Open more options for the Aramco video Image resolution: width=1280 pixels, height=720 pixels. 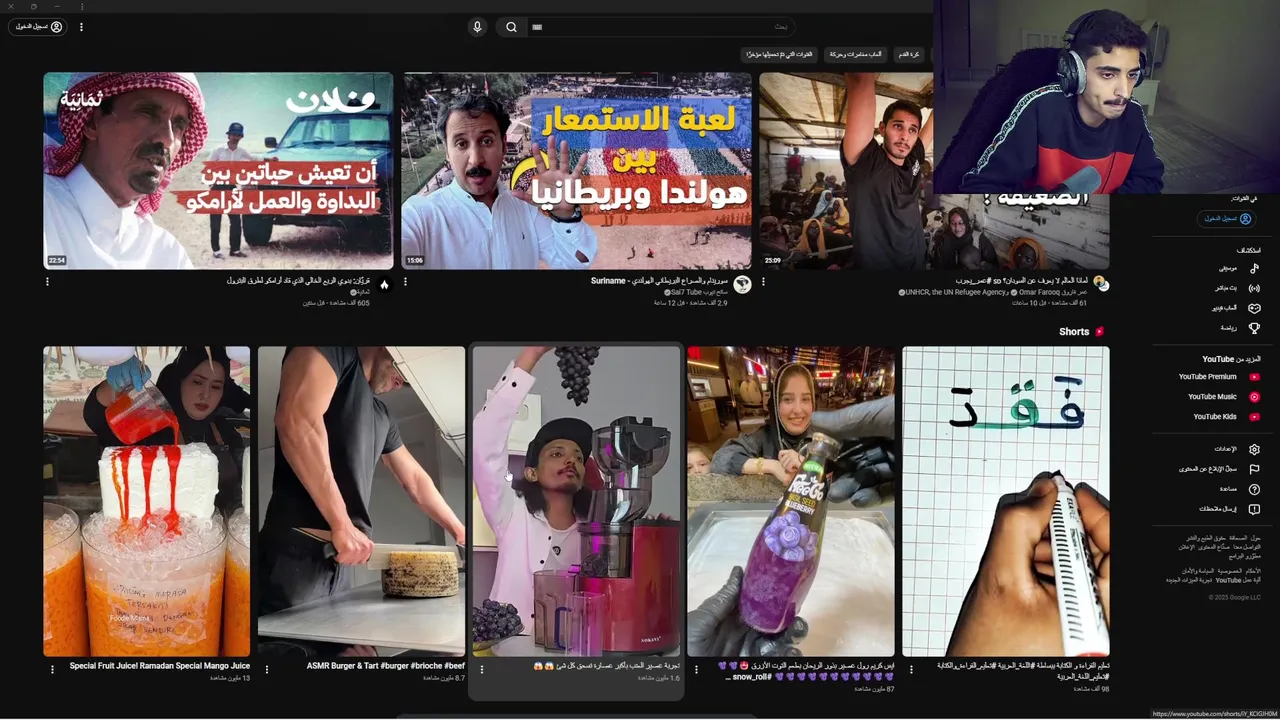click(x=47, y=282)
